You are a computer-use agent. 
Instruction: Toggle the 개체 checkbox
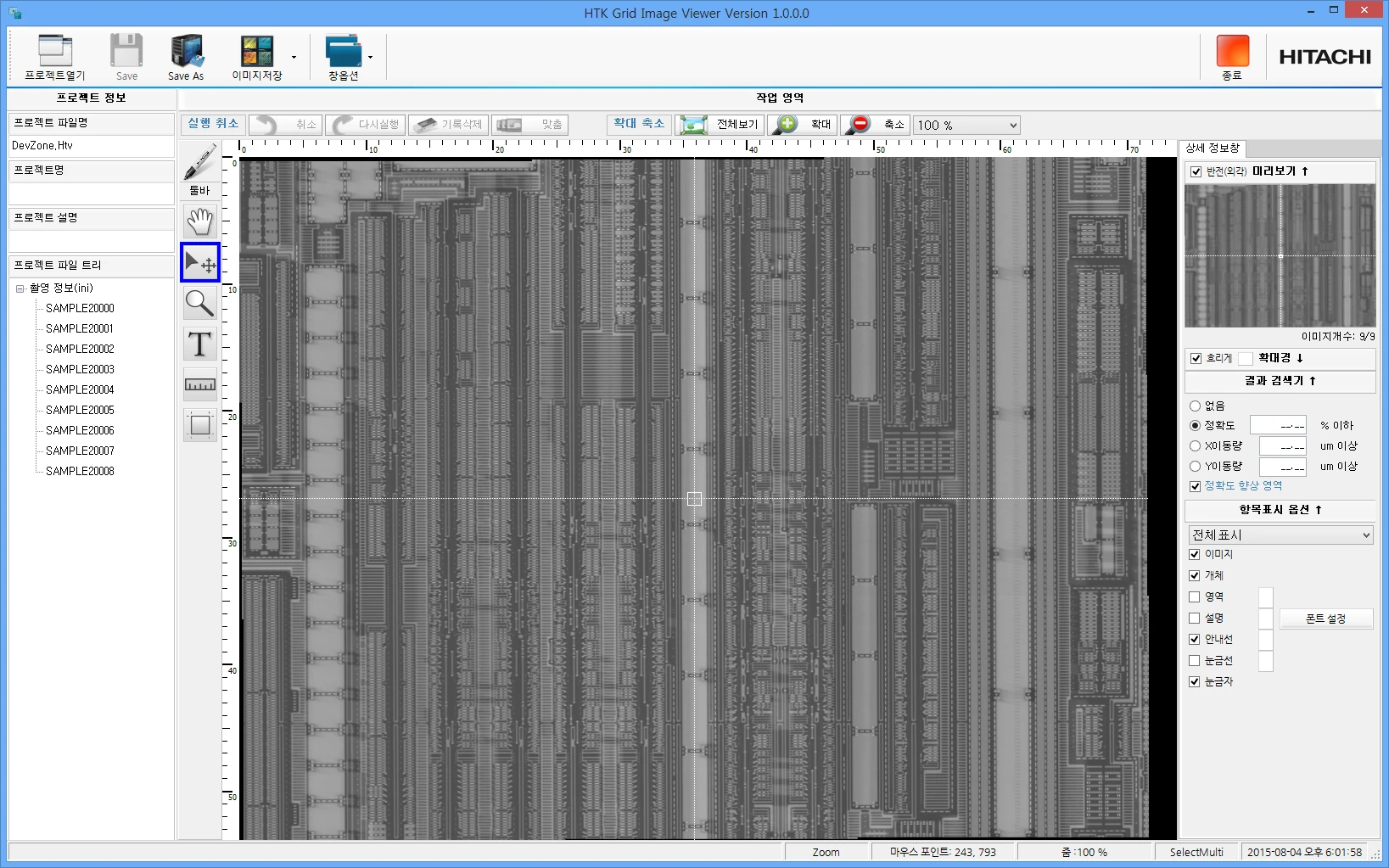tap(1195, 575)
